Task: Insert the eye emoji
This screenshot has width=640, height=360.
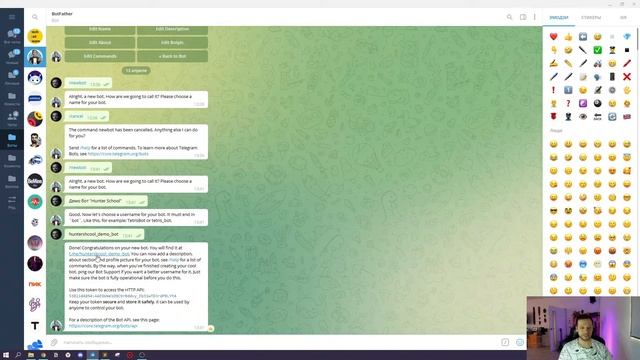Action: click(583, 117)
